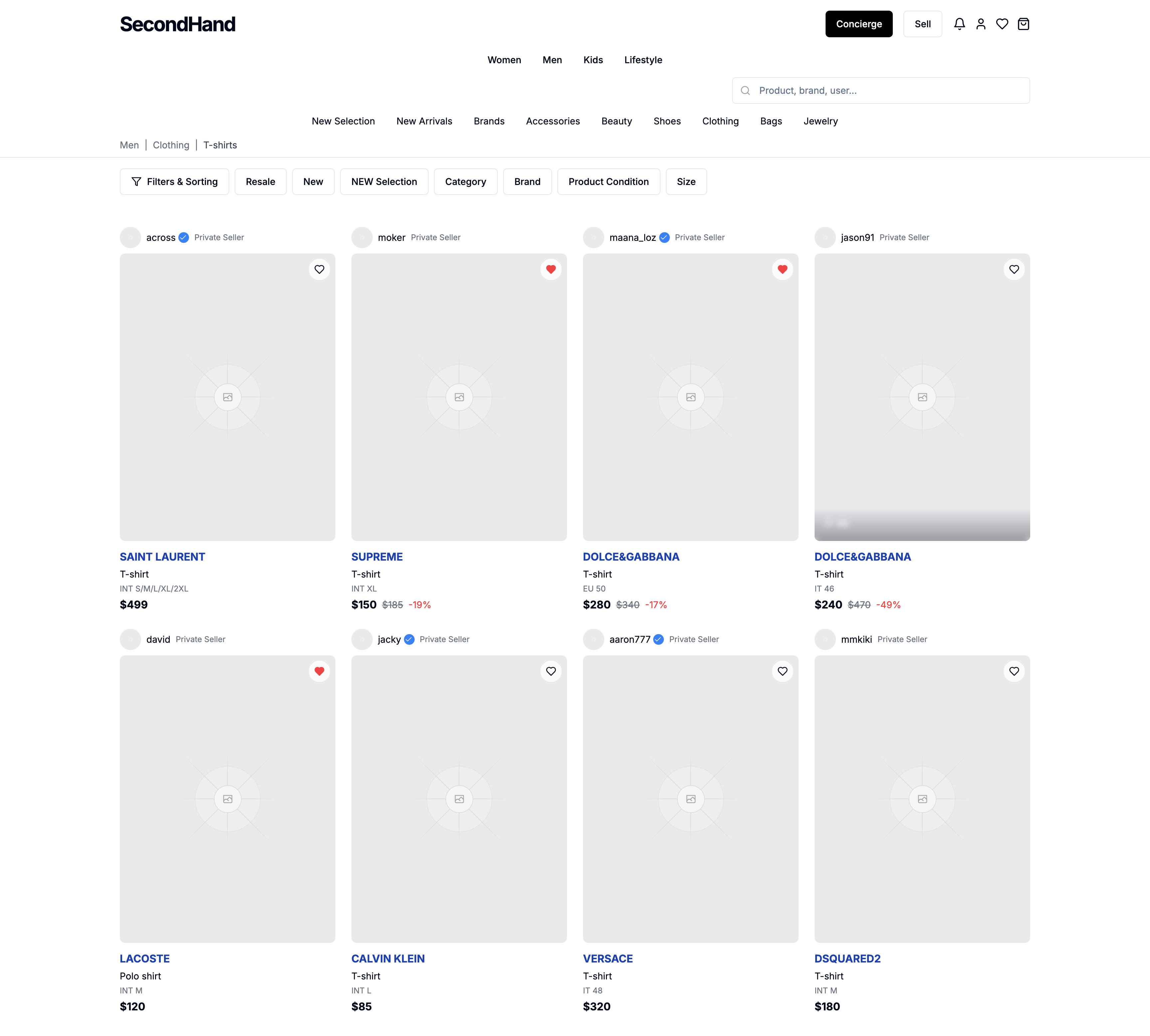
Task: Open Accessories navigation item
Action: pyautogui.click(x=553, y=121)
